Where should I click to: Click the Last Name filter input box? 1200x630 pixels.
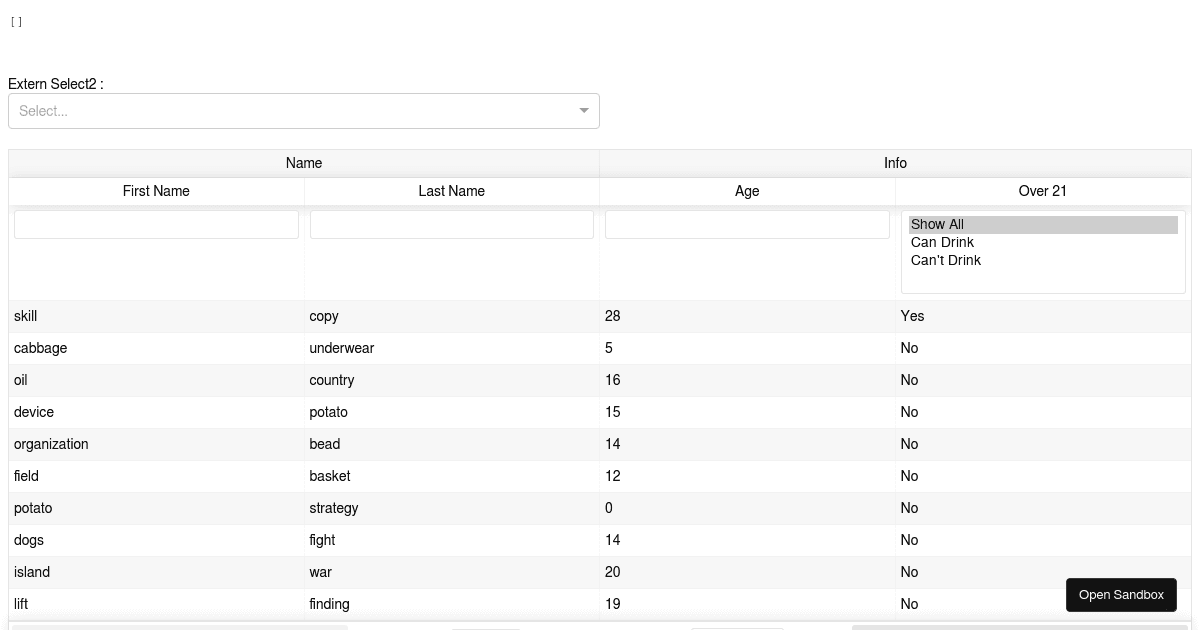(x=451, y=224)
